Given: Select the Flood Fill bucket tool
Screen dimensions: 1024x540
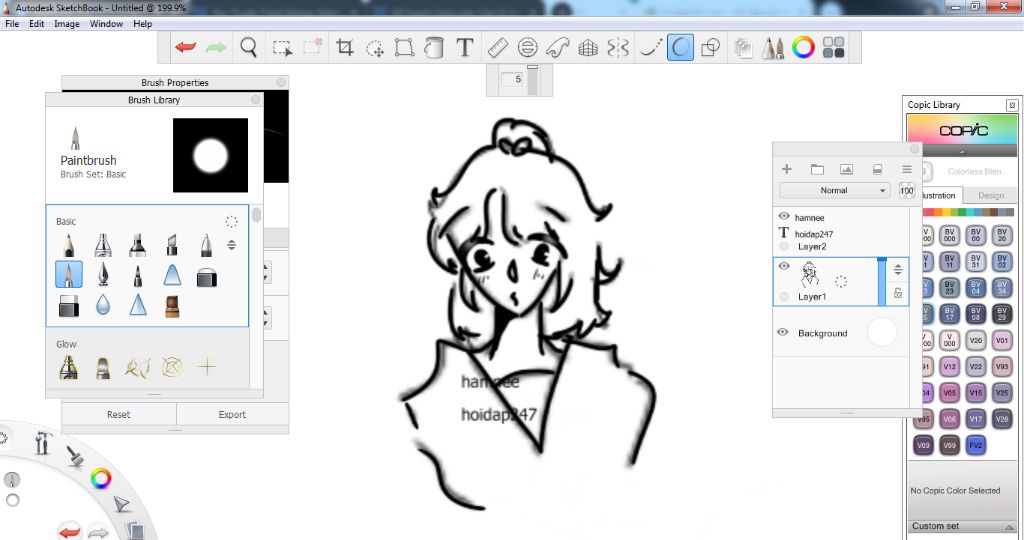Looking at the screenshot, I should (434, 47).
